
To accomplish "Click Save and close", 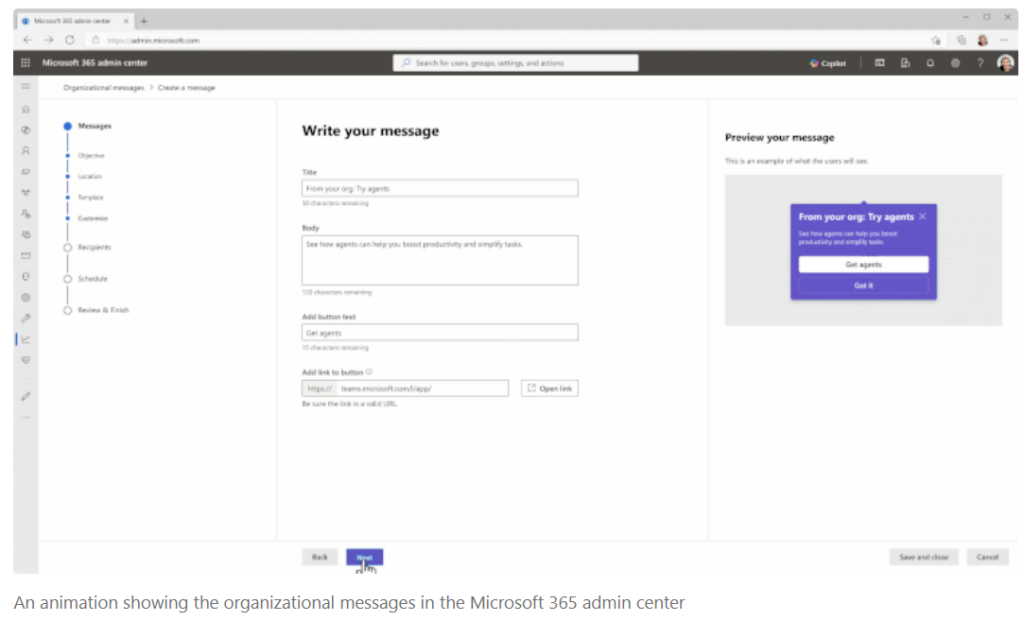I will click(x=923, y=557).
